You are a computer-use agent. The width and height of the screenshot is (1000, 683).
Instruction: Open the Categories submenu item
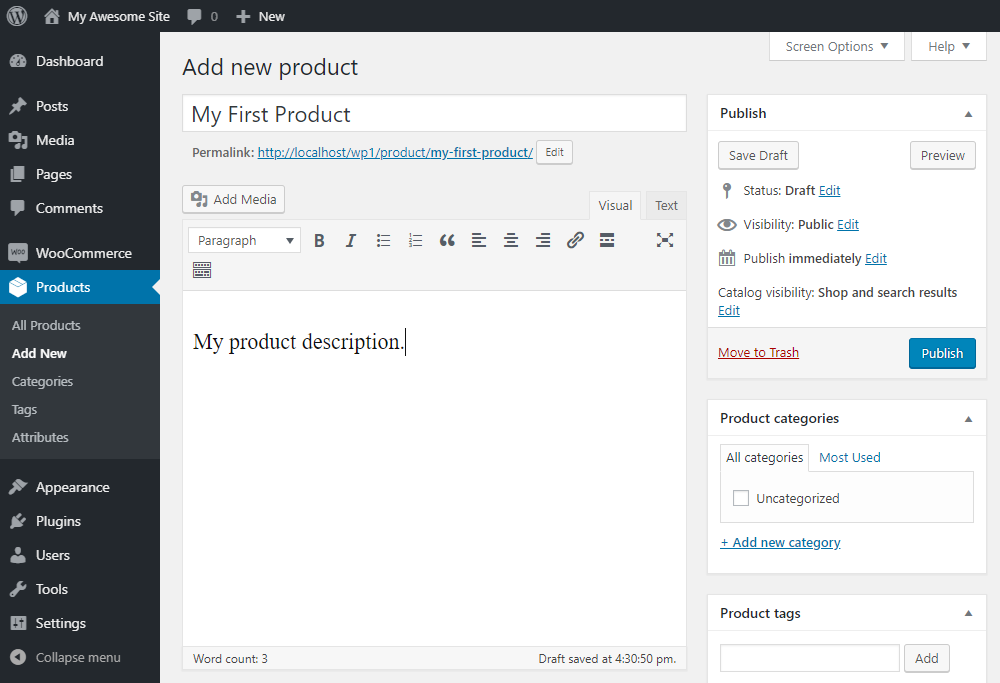coord(42,381)
